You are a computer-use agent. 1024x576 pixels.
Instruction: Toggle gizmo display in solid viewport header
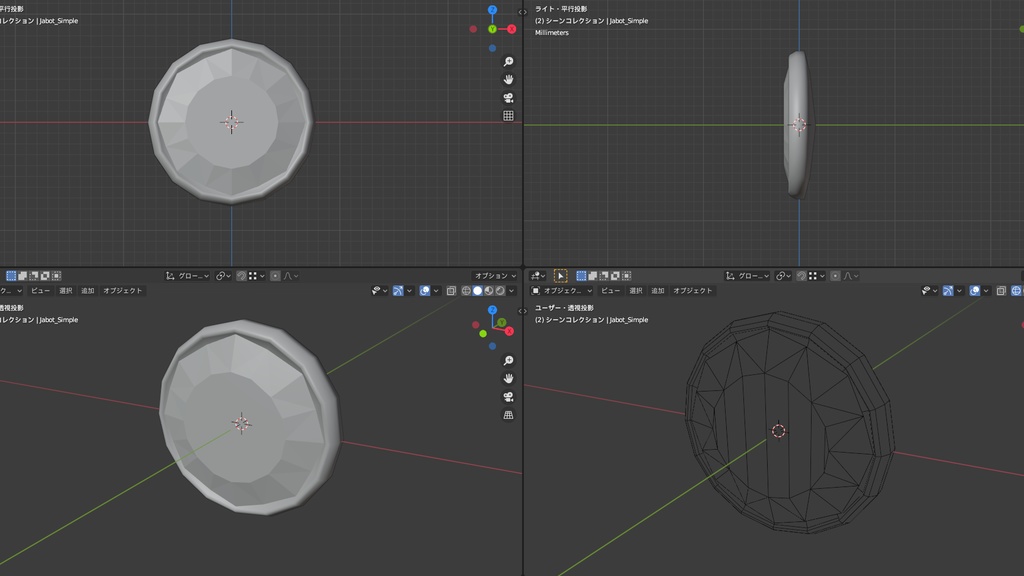tap(398, 291)
